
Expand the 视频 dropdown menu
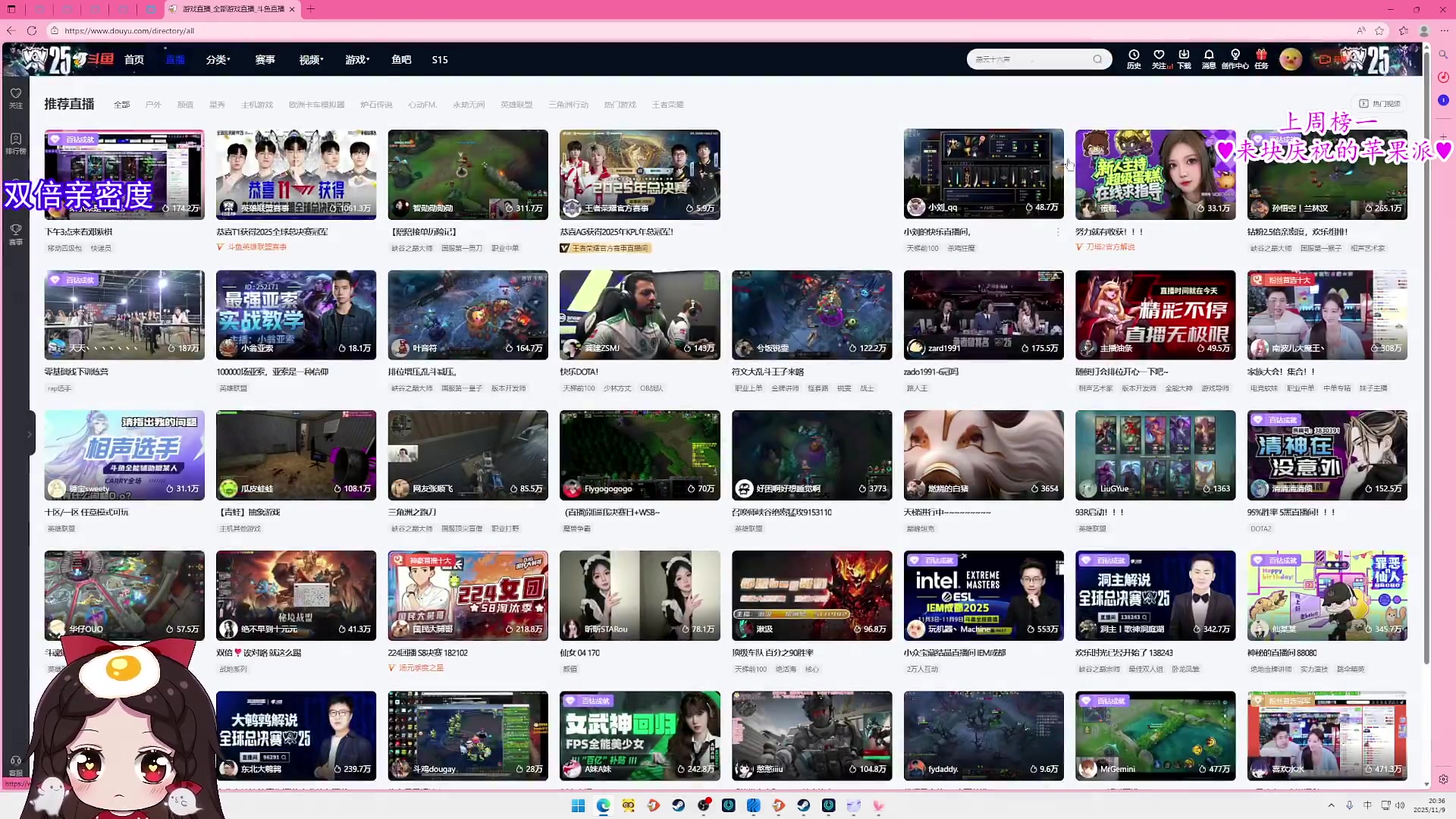(x=311, y=59)
